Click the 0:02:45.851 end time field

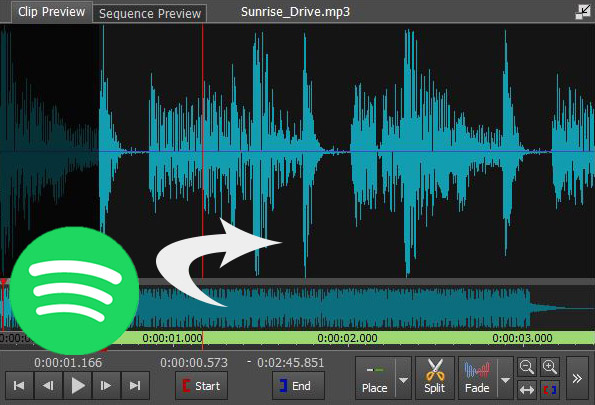[291, 362]
